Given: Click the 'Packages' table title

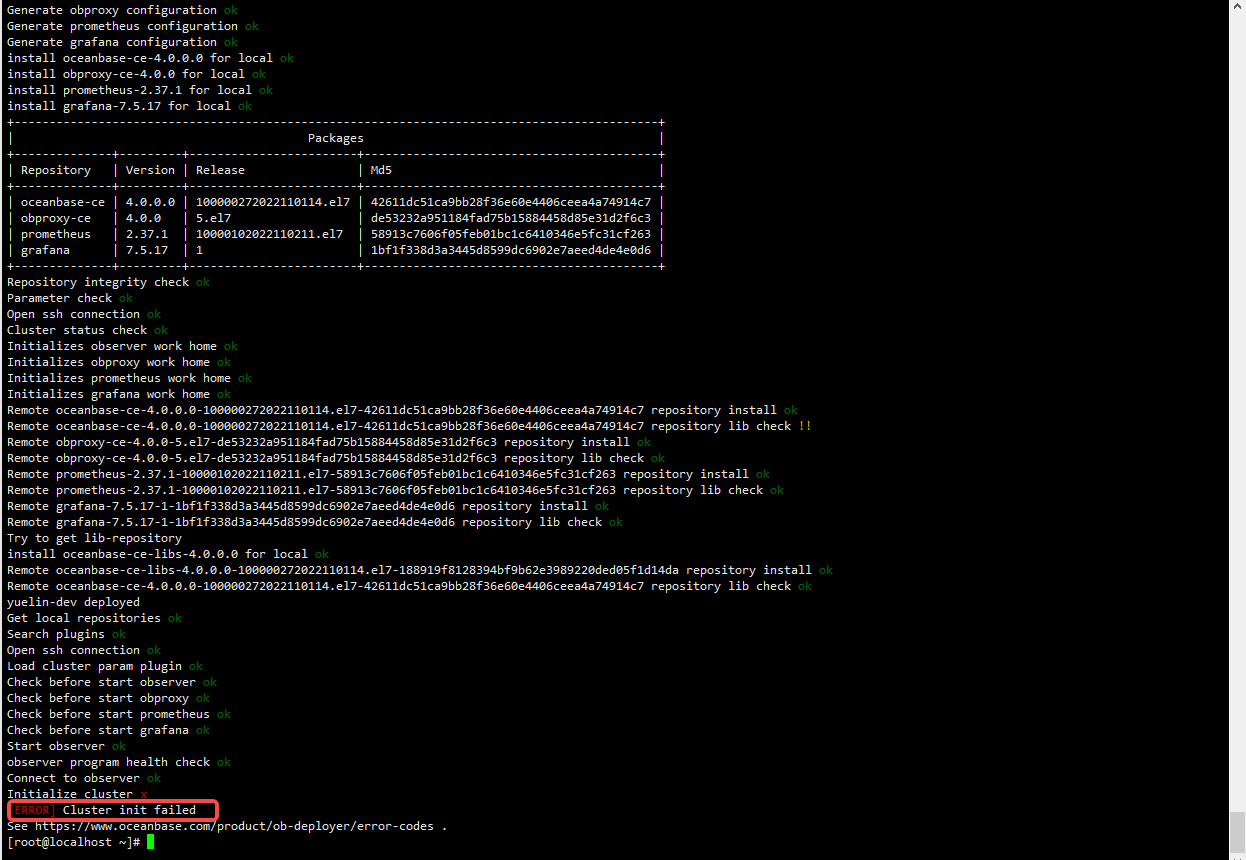Looking at the screenshot, I should pyautogui.click(x=336, y=138).
